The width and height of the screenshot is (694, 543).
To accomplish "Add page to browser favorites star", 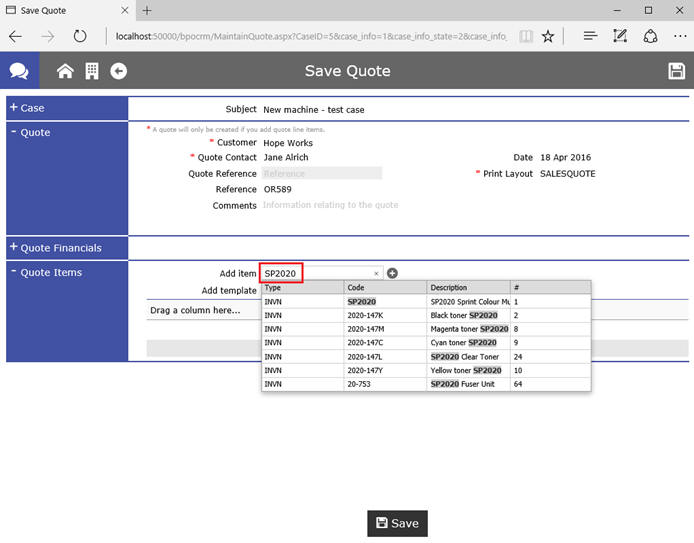I will coord(548,36).
